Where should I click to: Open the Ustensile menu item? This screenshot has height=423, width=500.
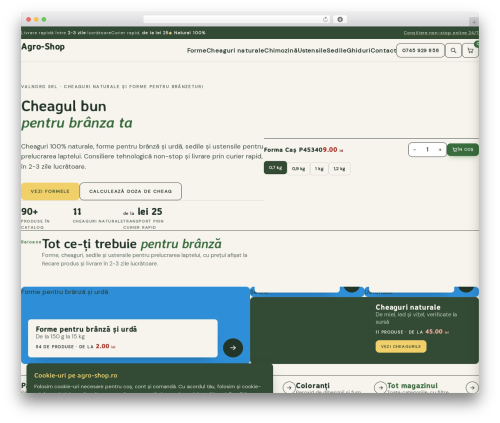click(312, 51)
